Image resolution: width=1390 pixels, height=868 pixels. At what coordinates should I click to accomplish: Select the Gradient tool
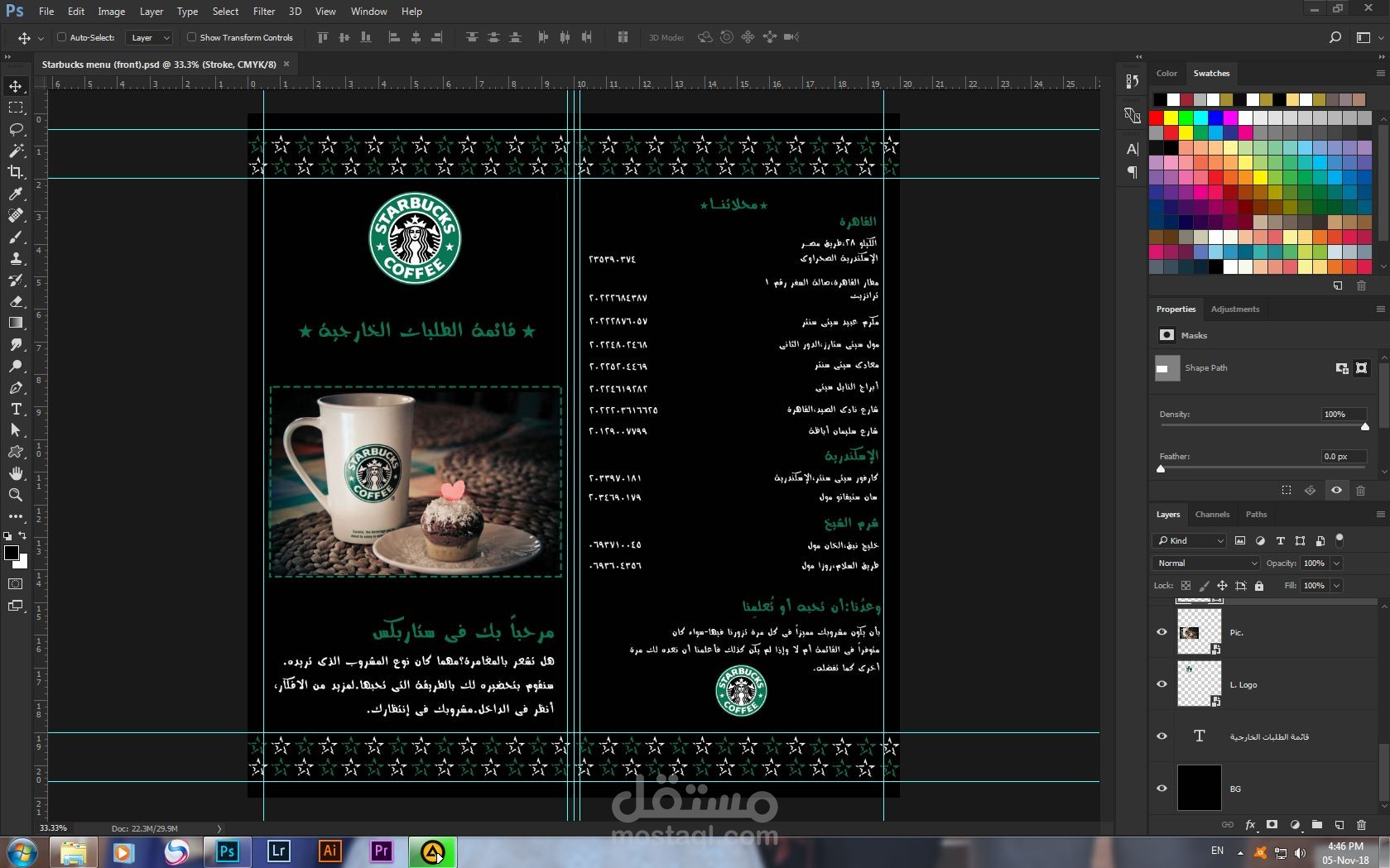click(16, 323)
